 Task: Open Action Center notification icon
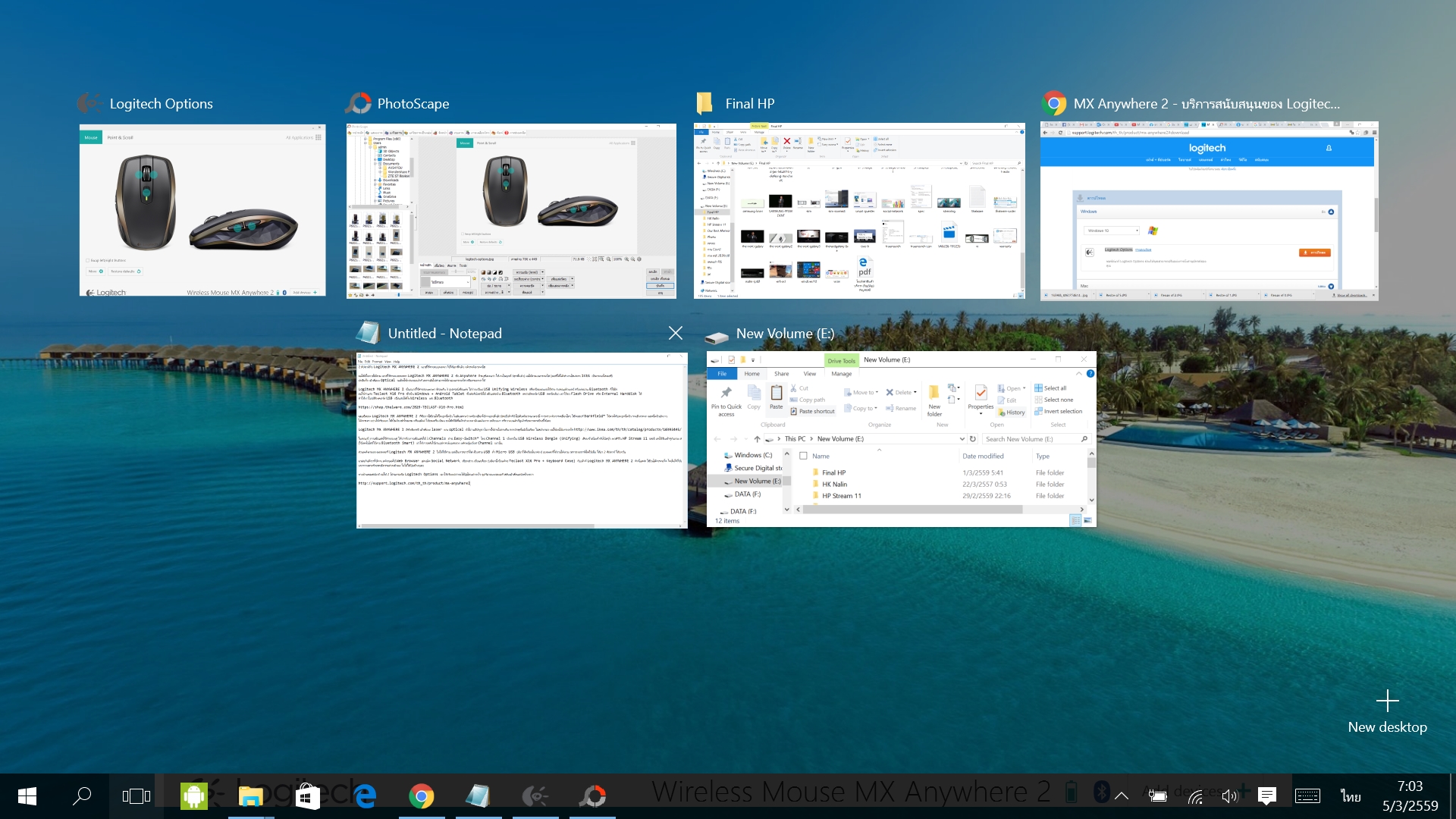[1266, 795]
